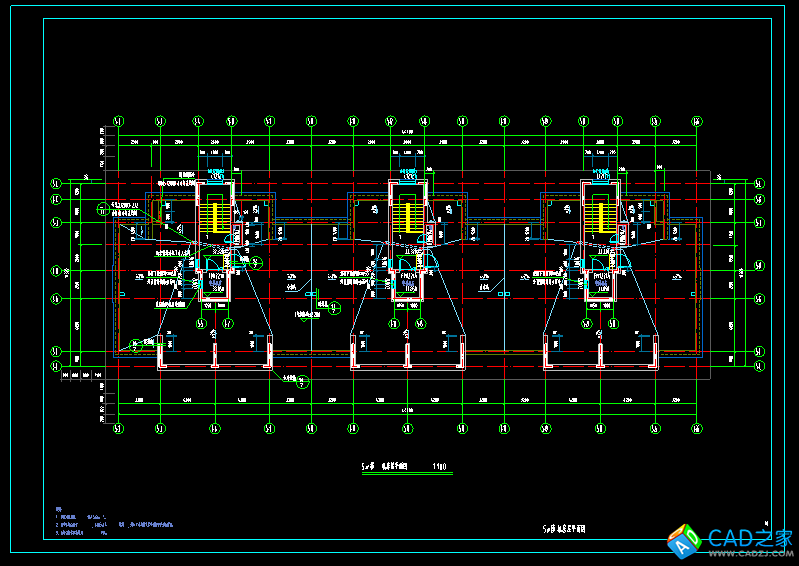Select the yellow staircase in the left stairwell

point(210,216)
